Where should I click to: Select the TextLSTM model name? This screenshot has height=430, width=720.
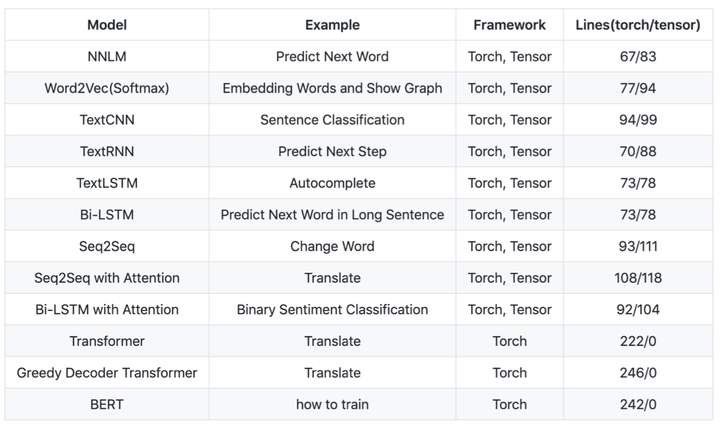[107, 183]
